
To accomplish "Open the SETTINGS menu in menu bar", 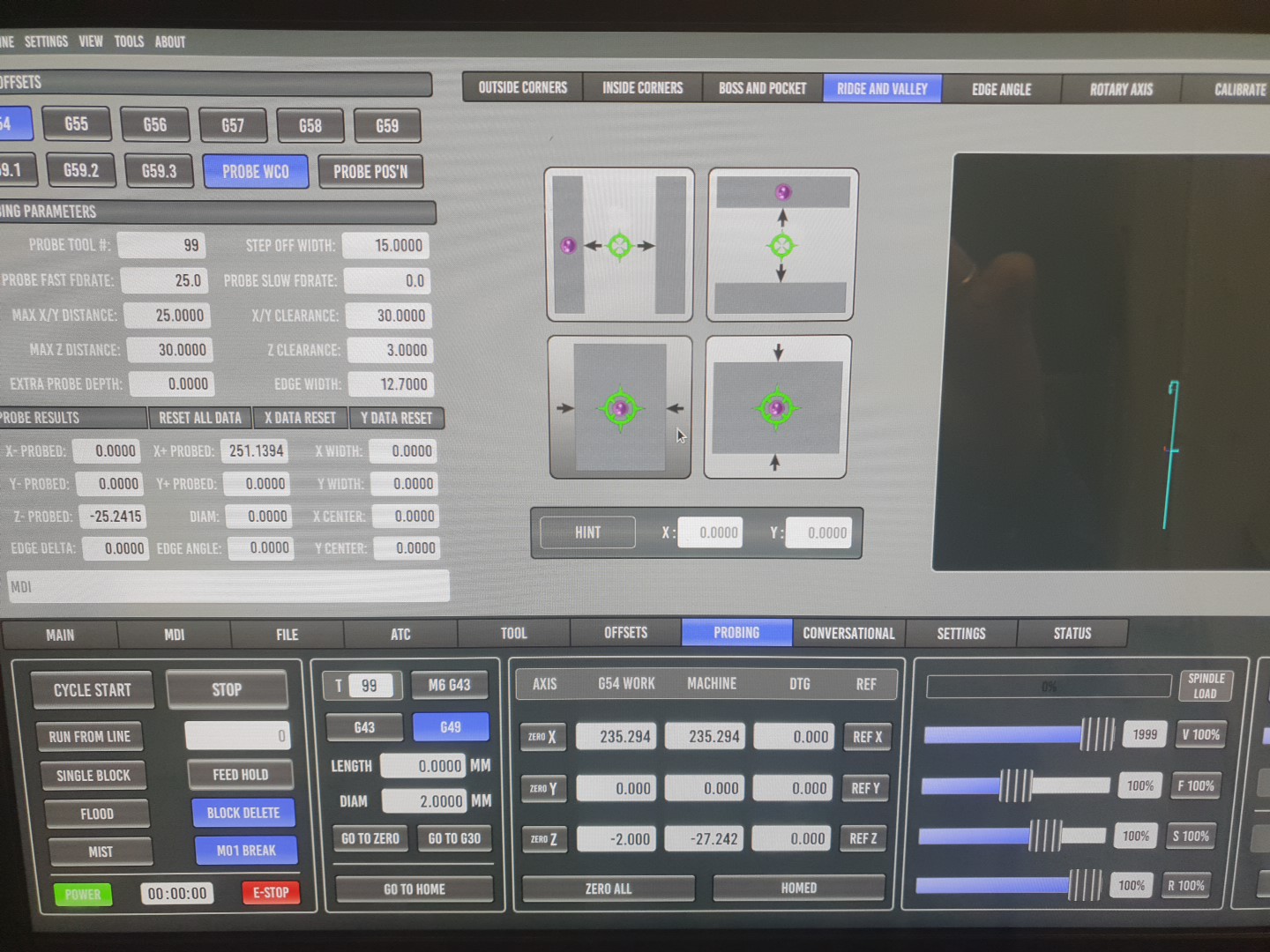I will [46, 41].
